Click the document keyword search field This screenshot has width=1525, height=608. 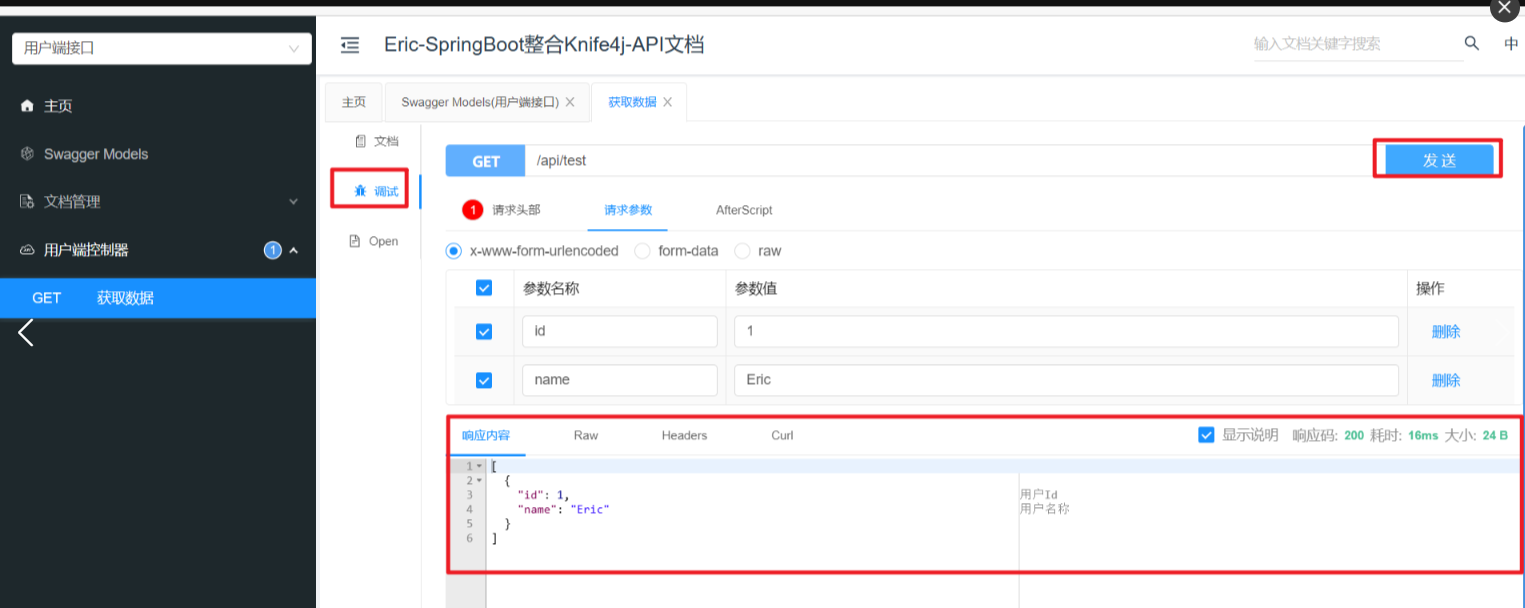(x=1358, y=44)
